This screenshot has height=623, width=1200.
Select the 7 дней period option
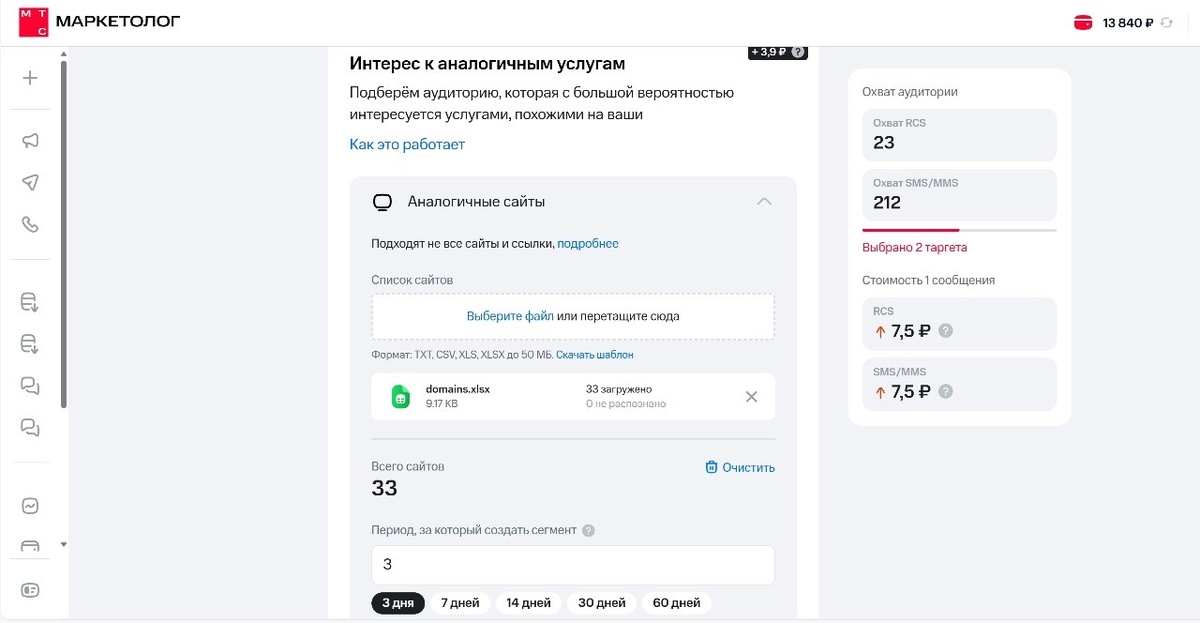(x=460, y=603)
